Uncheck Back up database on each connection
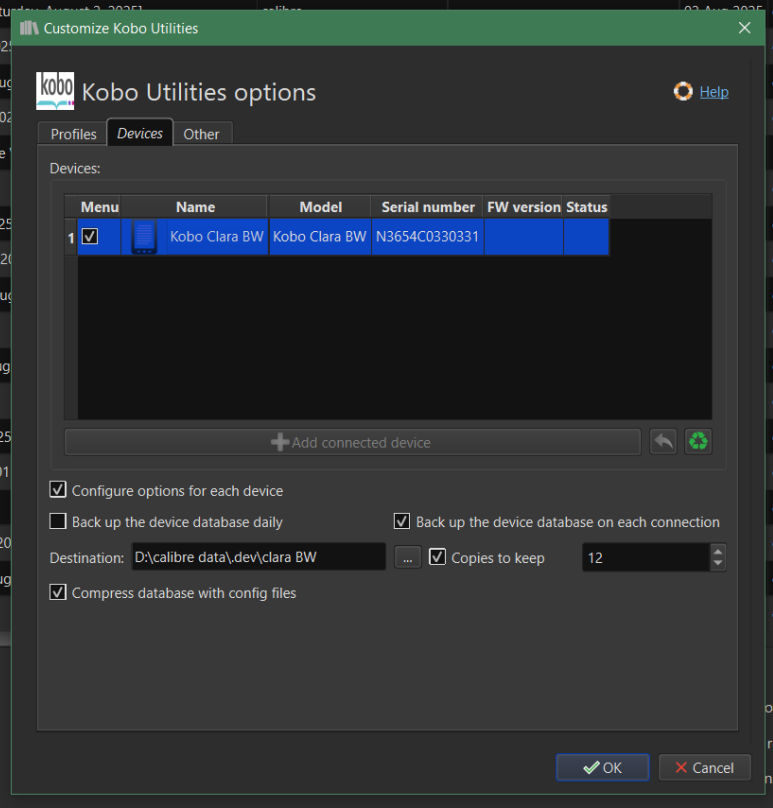773x808 pixels. (x=402, y=522)
